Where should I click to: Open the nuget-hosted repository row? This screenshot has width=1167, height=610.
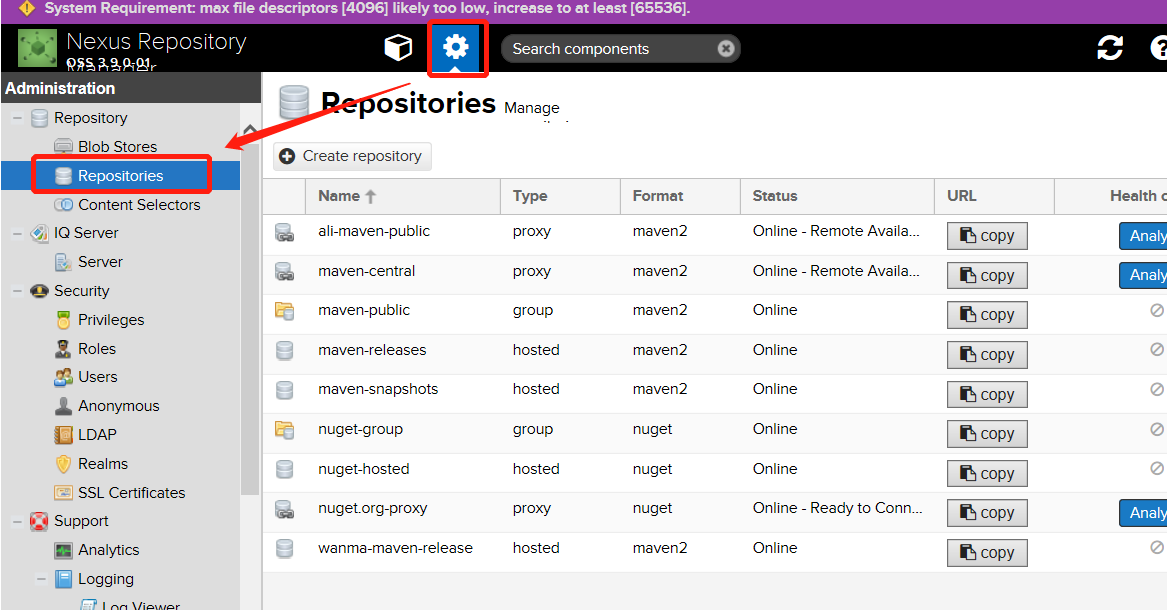tap(714, 473)
